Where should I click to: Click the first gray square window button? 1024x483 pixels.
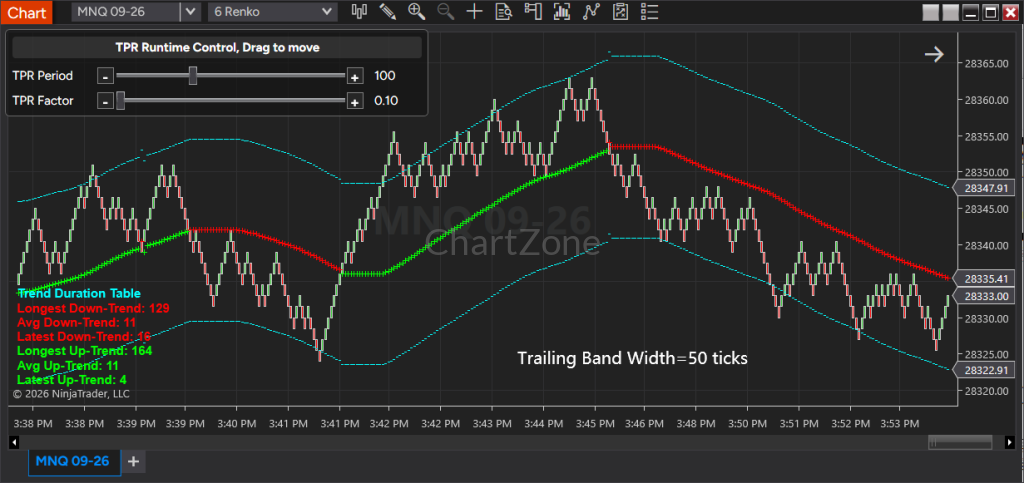point(931,12)
